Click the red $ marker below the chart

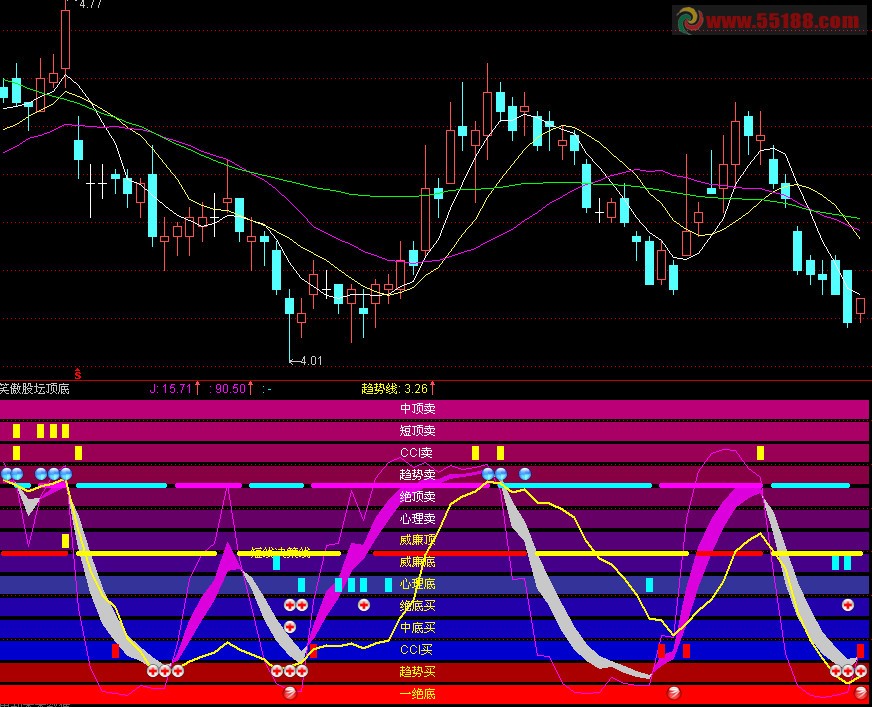(78, 373)
